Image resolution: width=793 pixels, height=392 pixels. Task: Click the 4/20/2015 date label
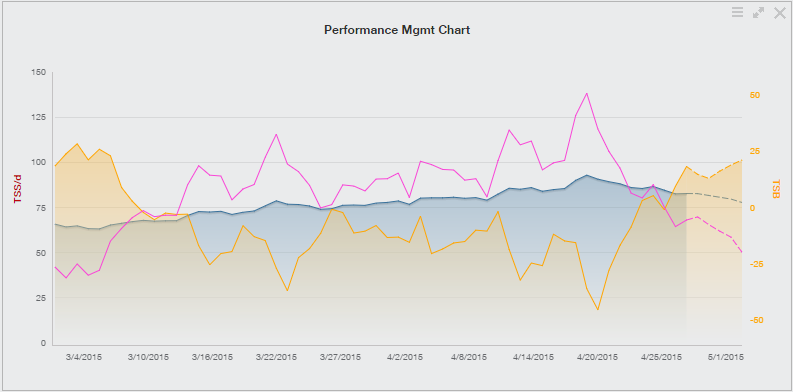pyautogui.click(x=597, y=357)
